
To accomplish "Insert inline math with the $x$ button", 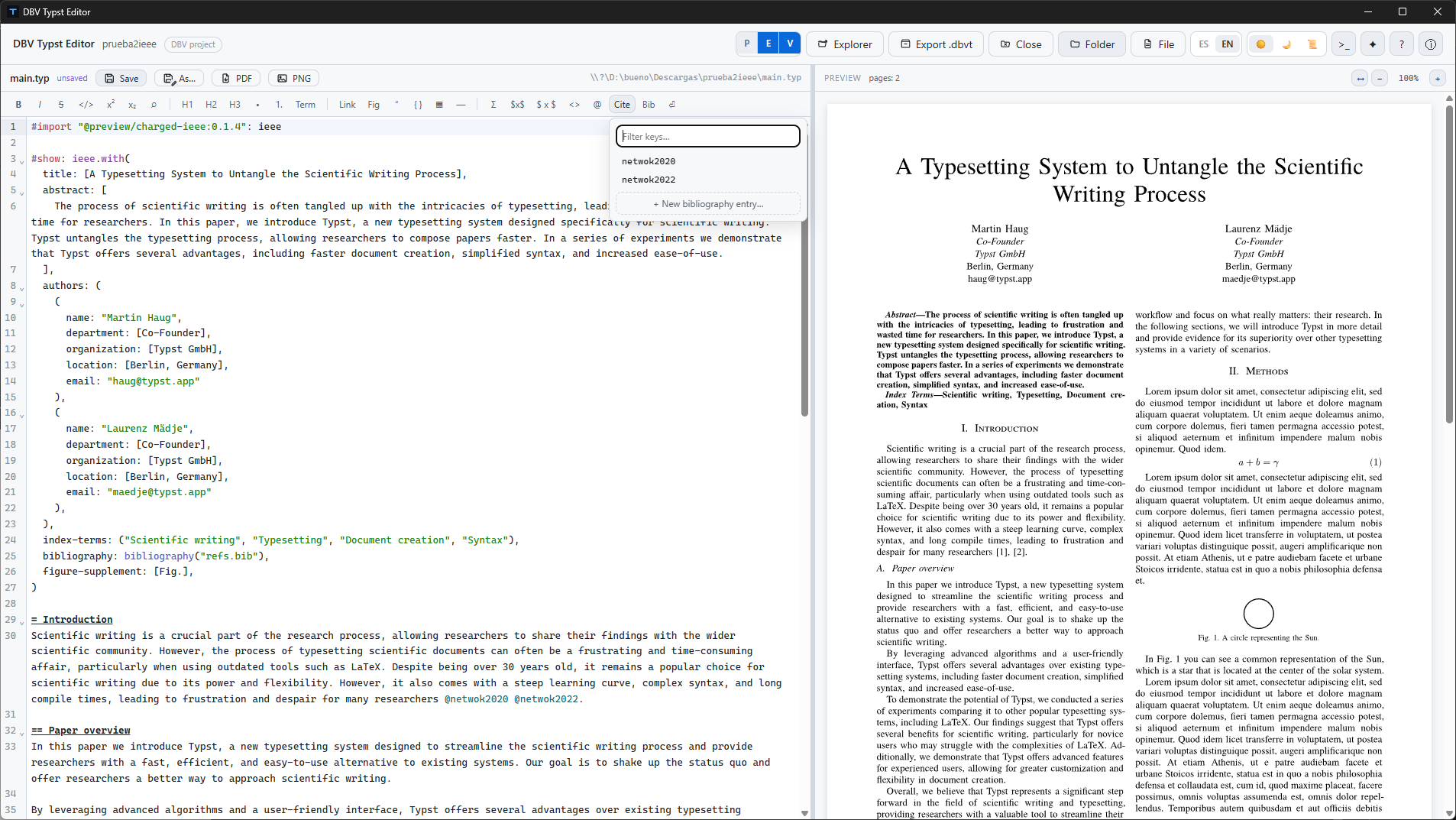I will click(x=517, y=105).
